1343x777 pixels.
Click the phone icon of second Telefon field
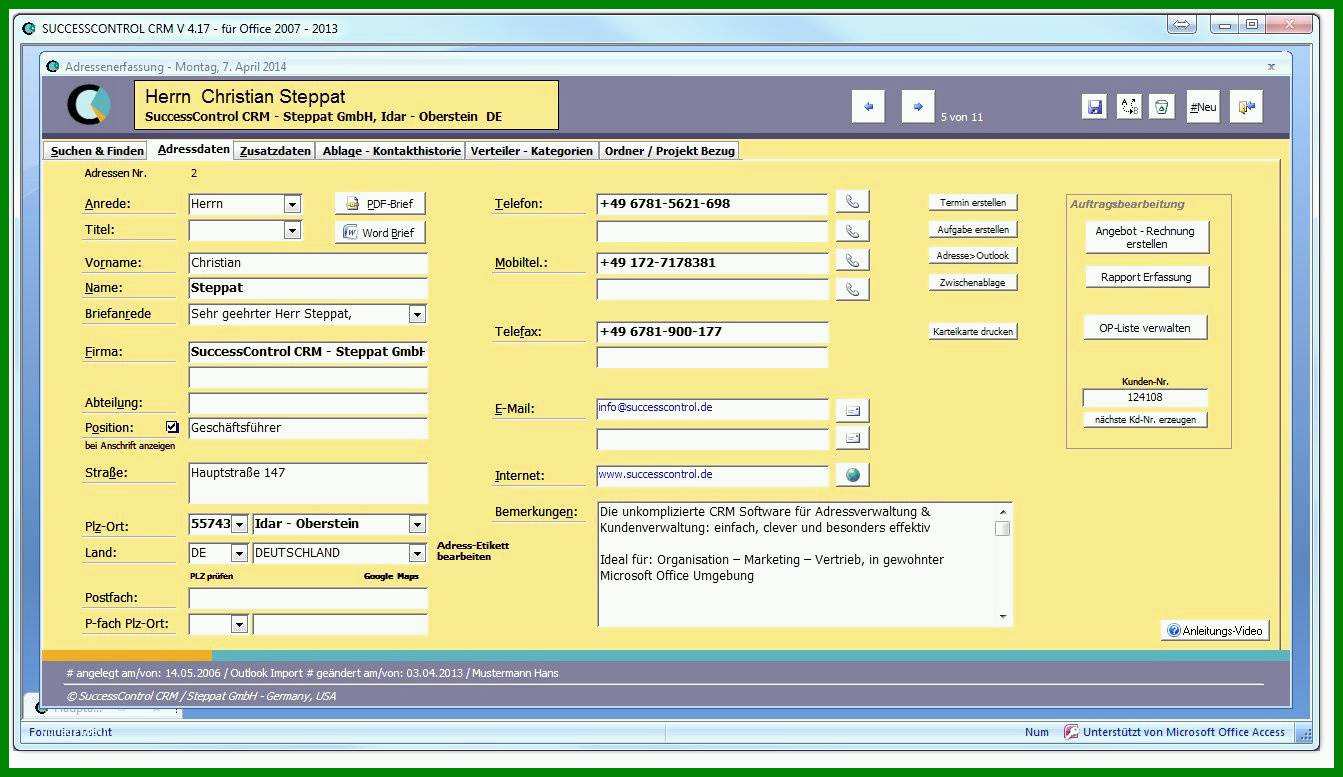[852, 231]
